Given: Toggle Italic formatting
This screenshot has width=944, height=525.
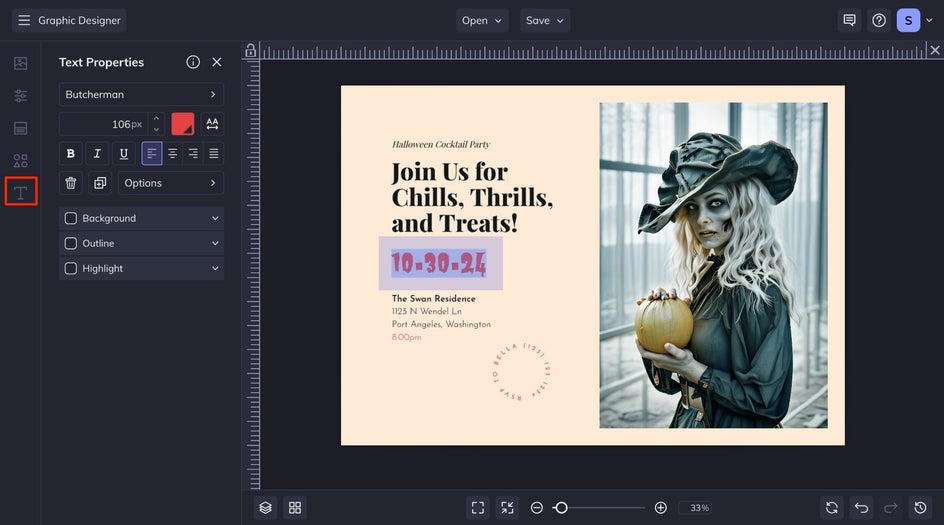Looking at the screenshot, I should pos(97,154).
